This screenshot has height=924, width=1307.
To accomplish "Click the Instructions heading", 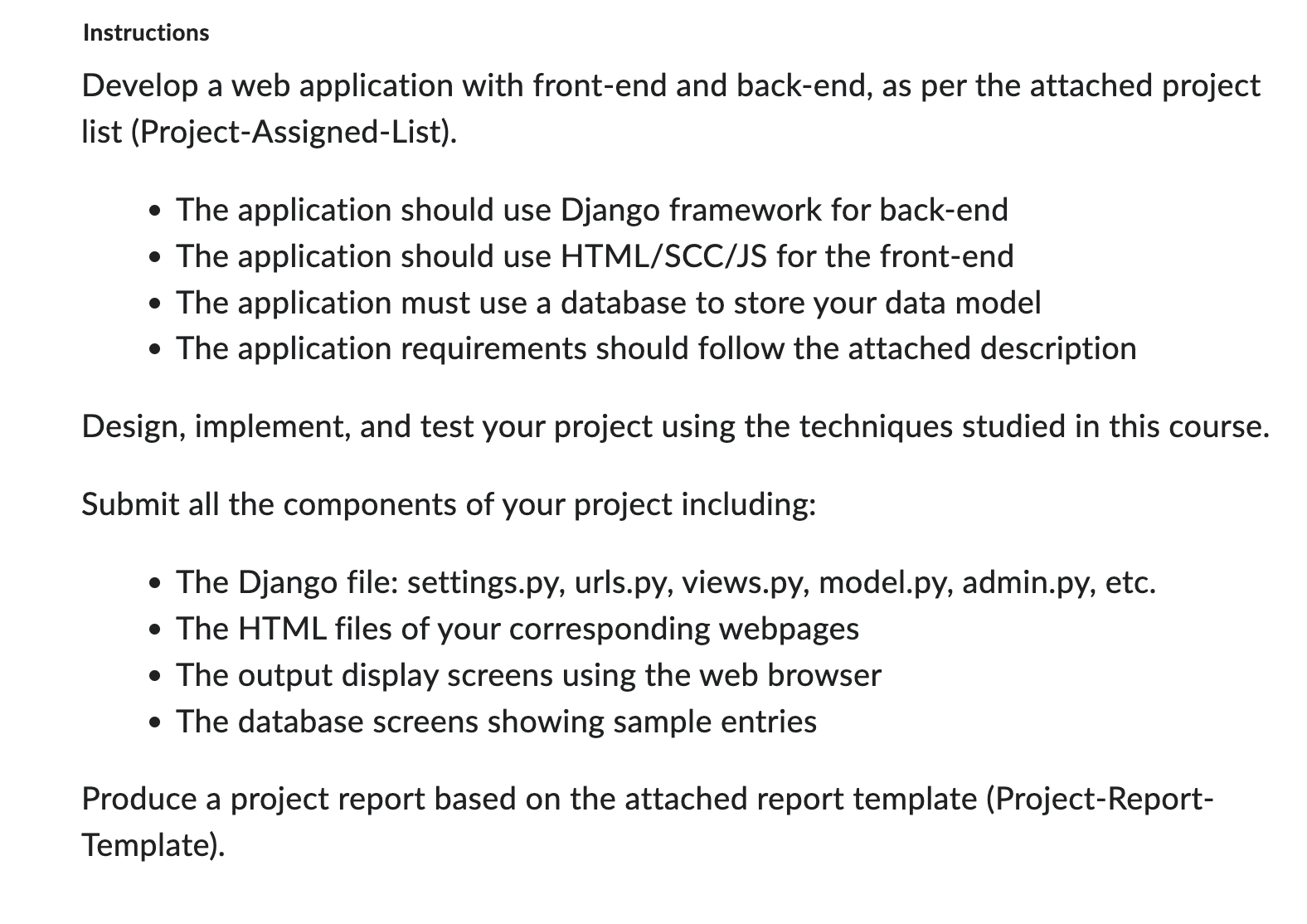I will (x=146, y=33).
